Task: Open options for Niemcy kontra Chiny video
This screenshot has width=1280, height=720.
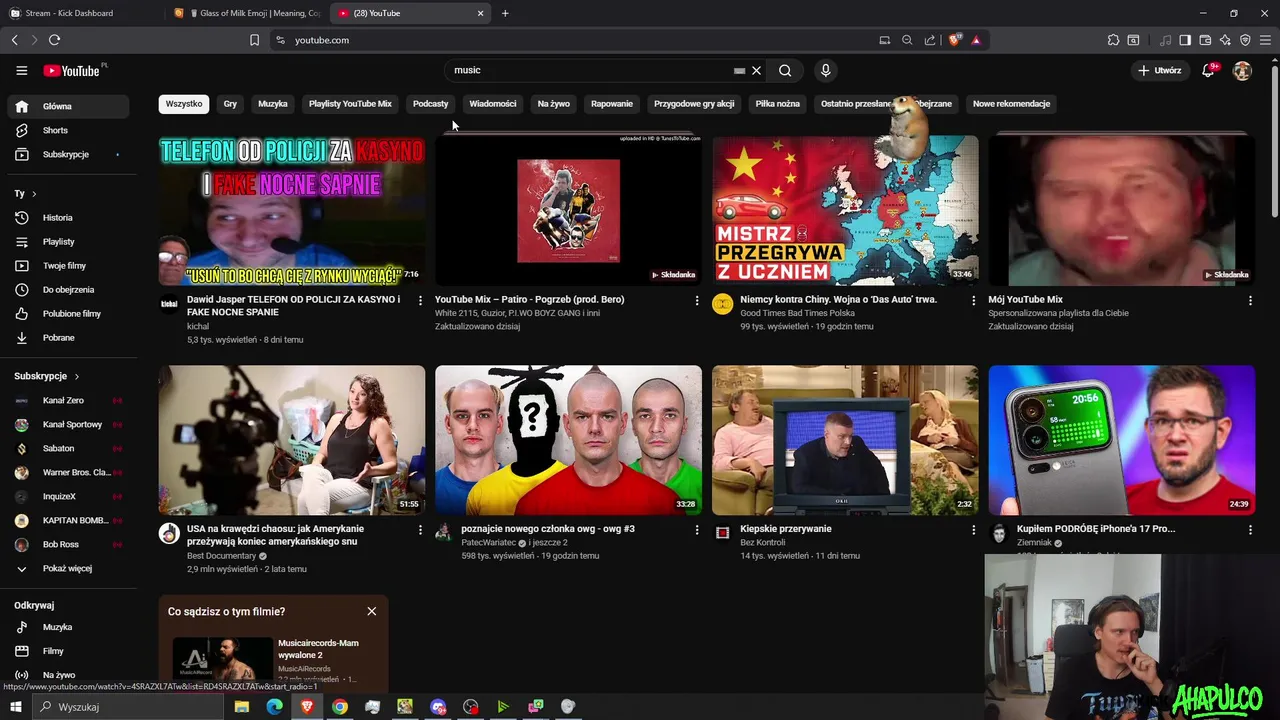Action: tap(973, 300)
